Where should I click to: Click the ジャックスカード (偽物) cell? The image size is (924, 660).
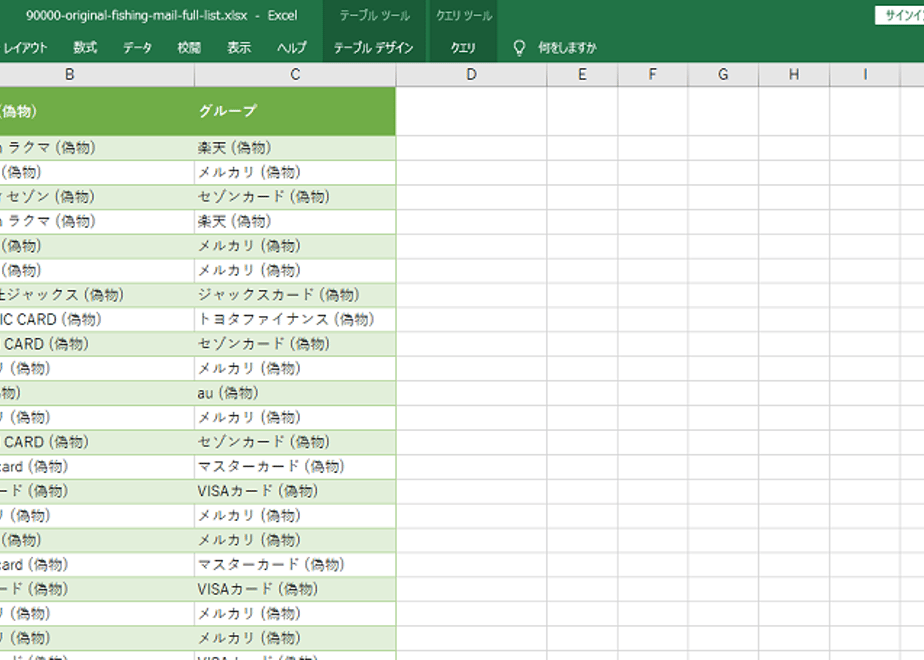[x=295, y=295]
